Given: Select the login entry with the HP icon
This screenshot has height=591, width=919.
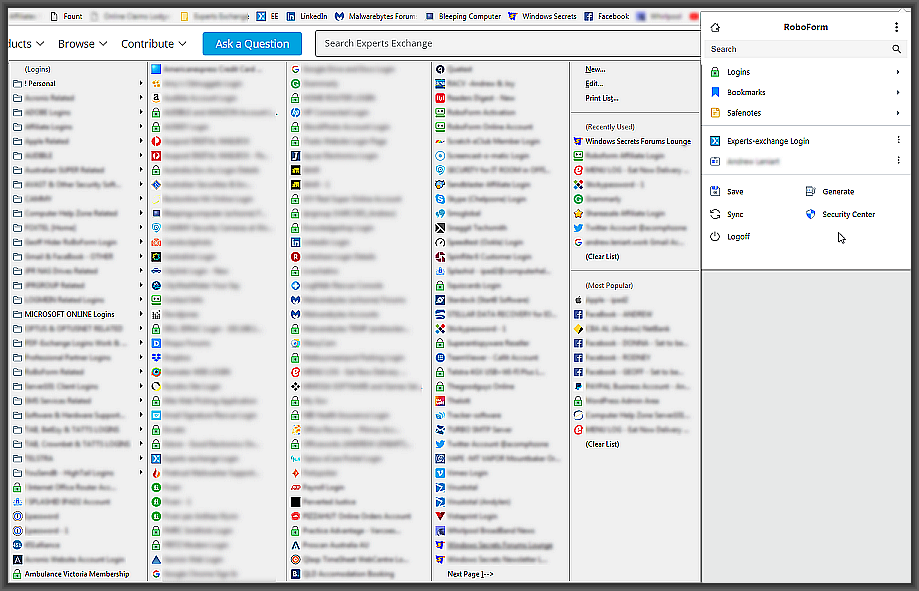Looking at the screenshot, I should pos(332,112).
